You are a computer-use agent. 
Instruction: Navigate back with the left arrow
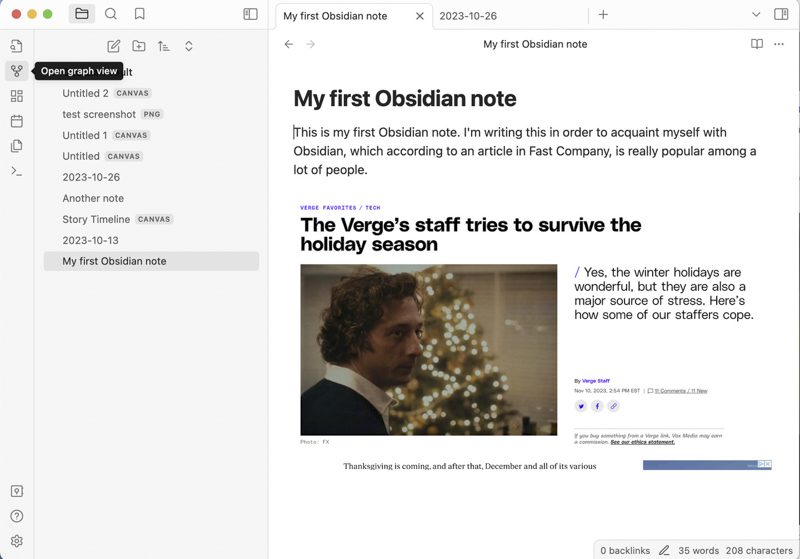289,44
